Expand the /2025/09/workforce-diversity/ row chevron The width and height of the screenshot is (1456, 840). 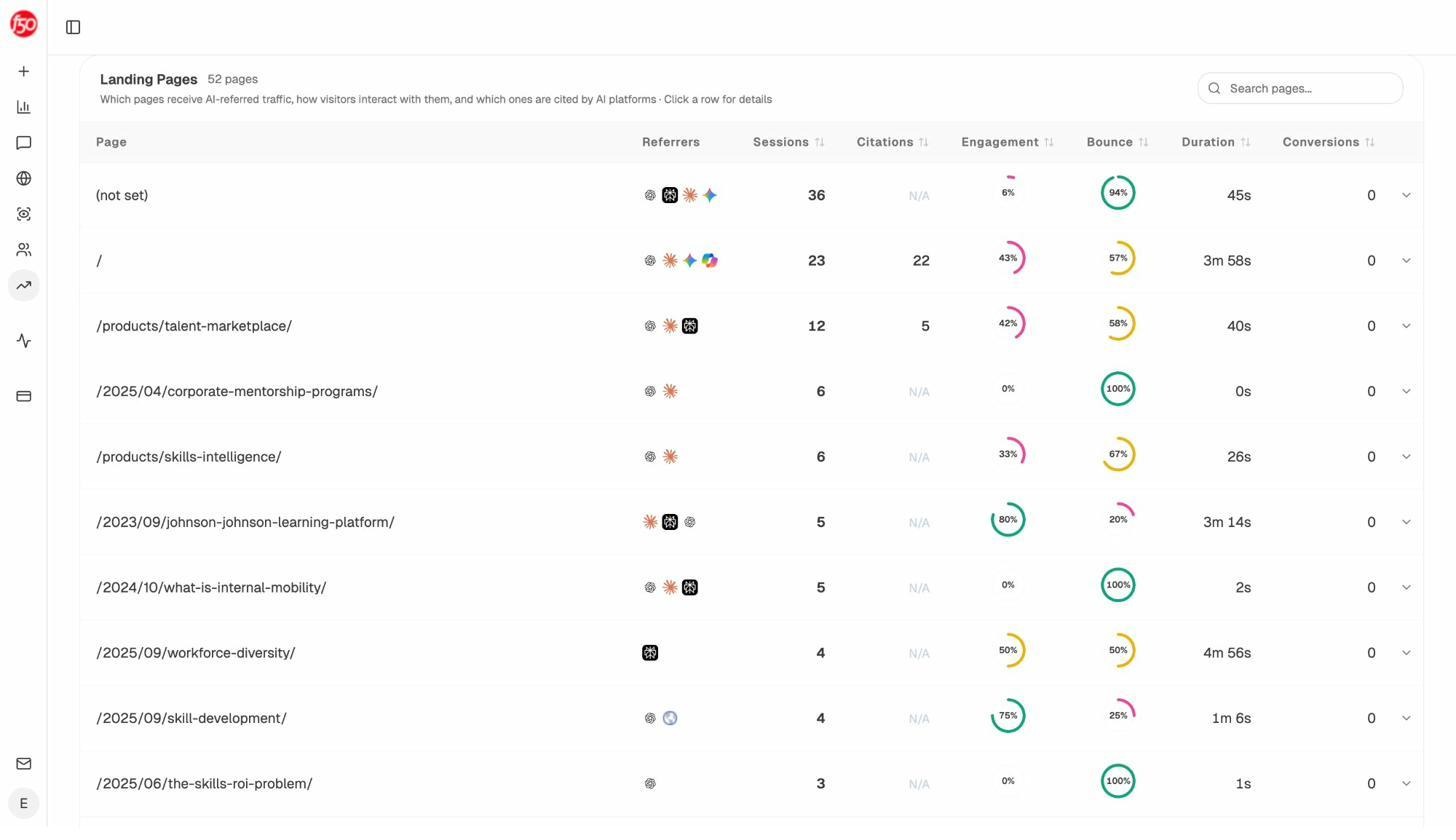(x=1407, y=652)
